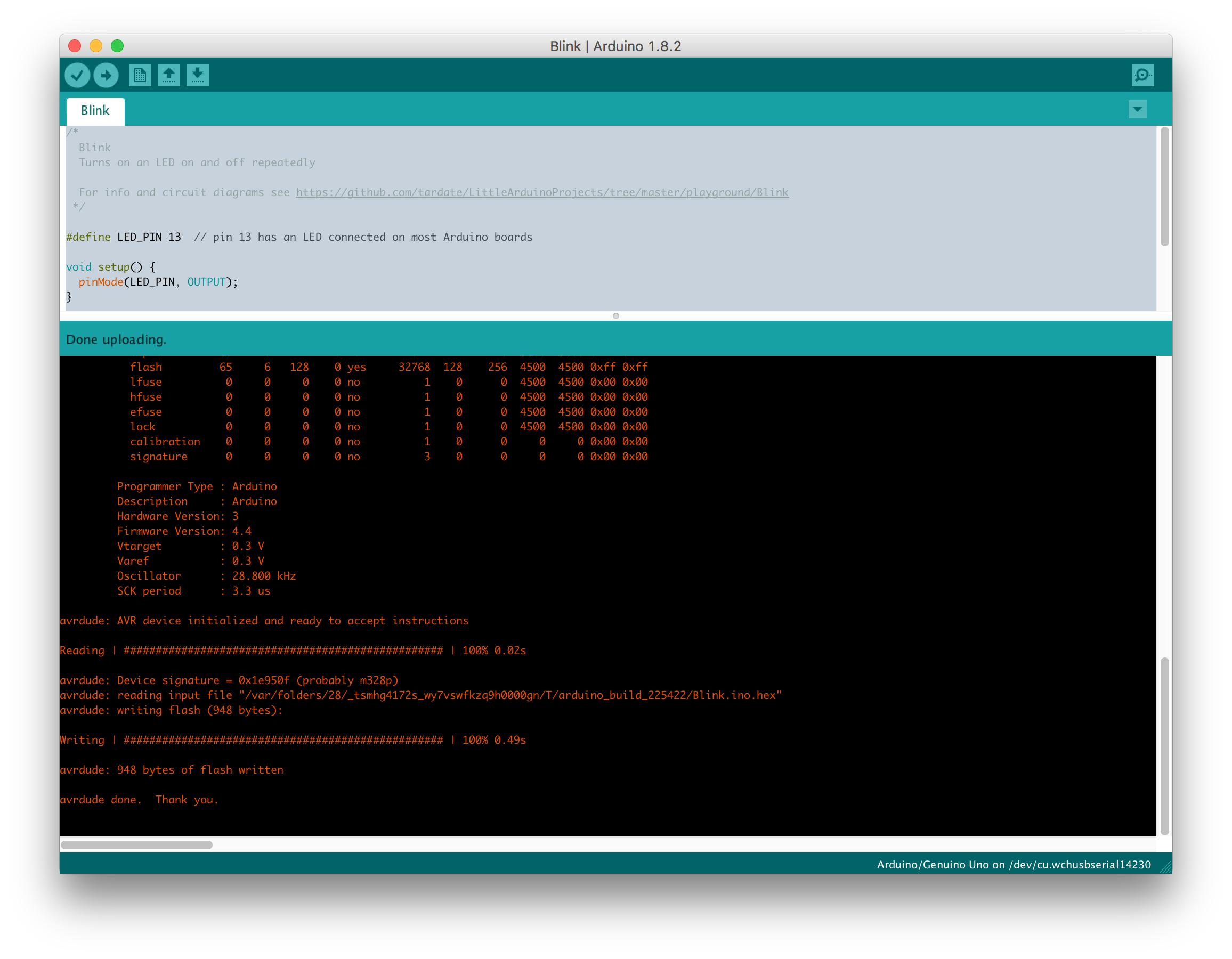Click the 'Done uploading.' status message

point(117,339)
